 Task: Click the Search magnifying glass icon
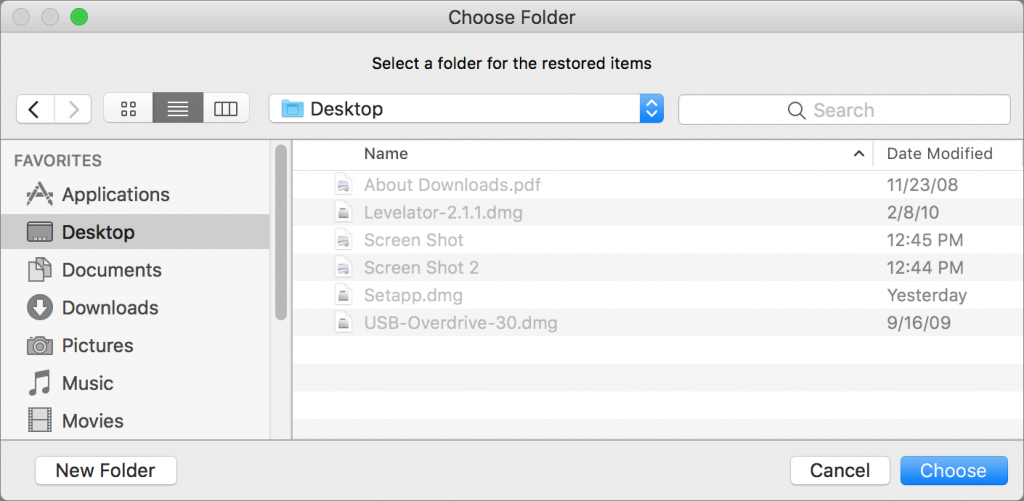click(796, 110)
